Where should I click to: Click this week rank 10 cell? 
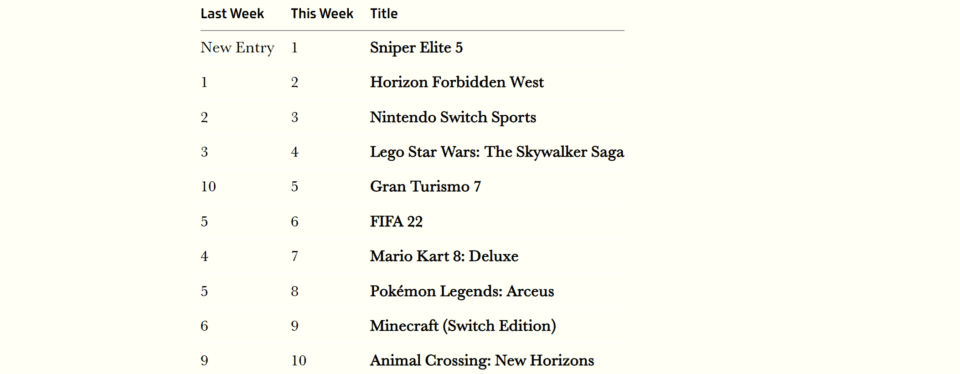point(298,361)
